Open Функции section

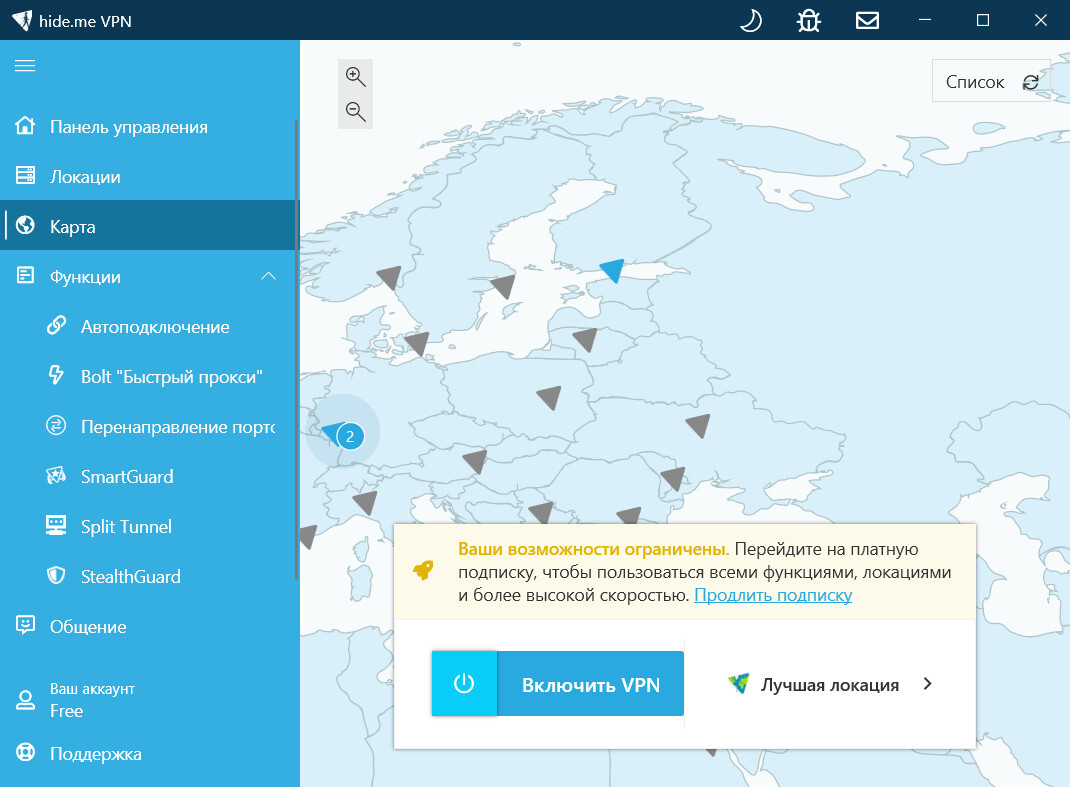[149, 276]
